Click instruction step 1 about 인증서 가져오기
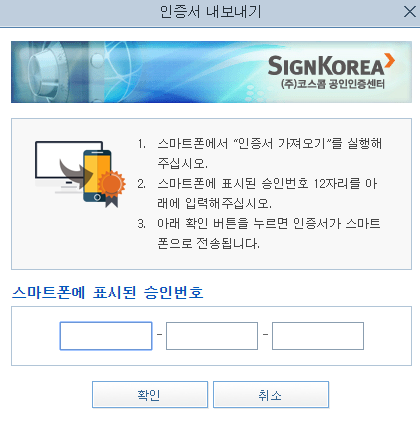Screen dimensions: 420x421 pos(260,153)
